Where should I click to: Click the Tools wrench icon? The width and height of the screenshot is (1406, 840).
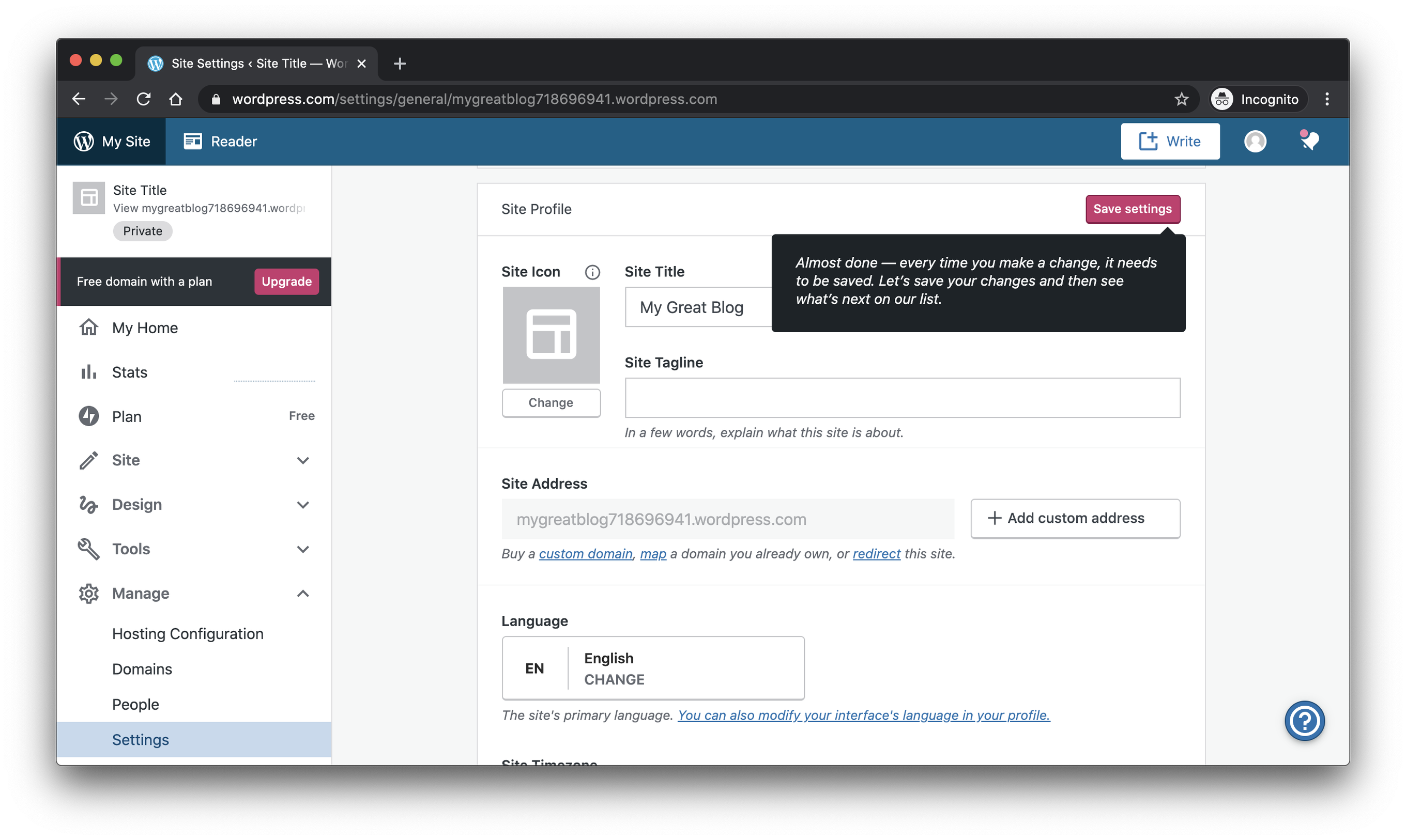(88, 549)
